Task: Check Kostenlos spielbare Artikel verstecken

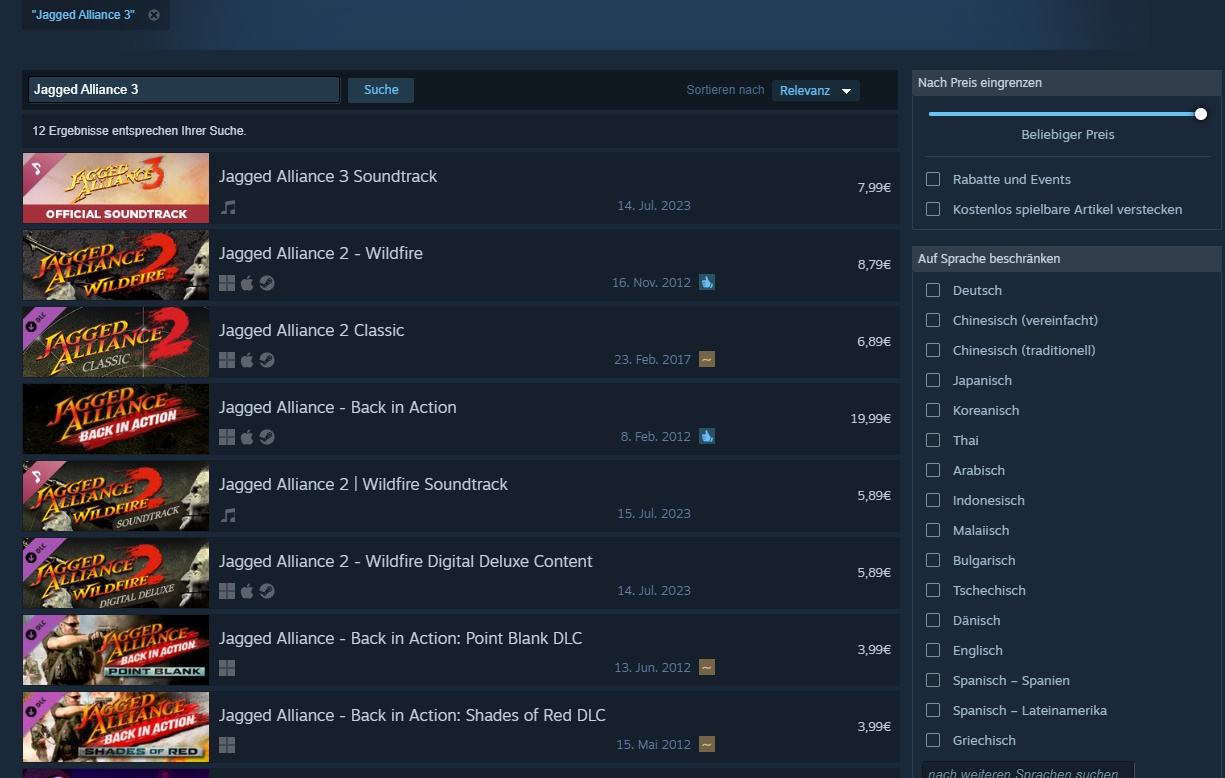Action: coord(933,209)
